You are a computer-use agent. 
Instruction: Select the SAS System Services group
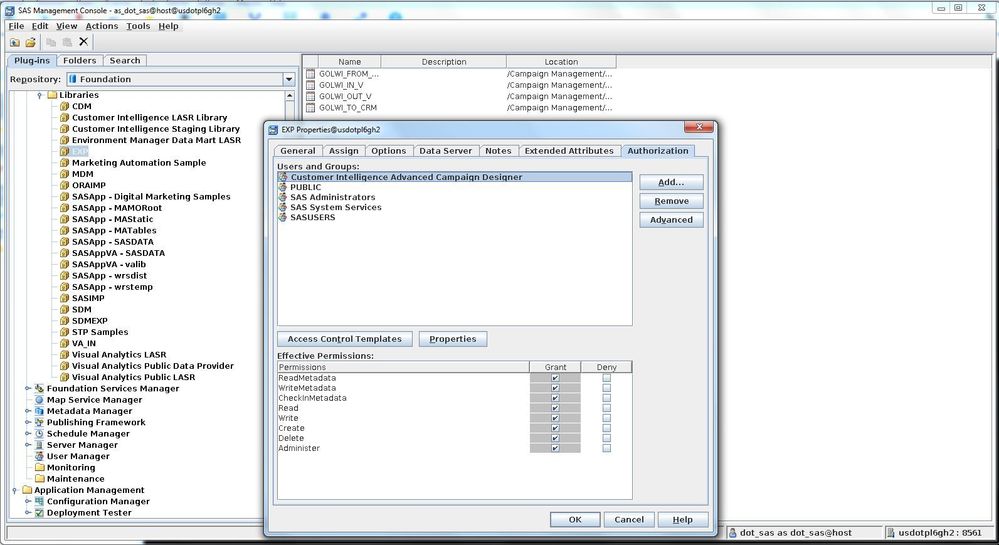336,207
